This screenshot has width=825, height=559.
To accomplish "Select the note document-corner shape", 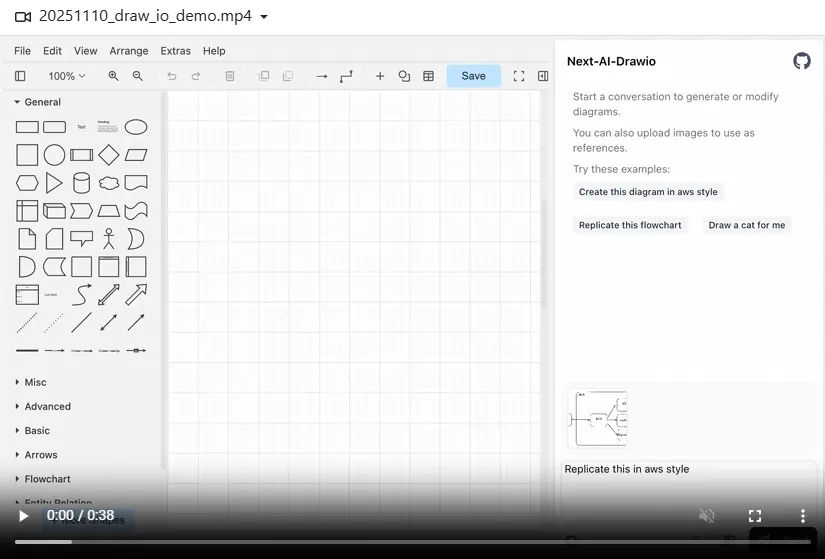I will [x=27, y=238].
